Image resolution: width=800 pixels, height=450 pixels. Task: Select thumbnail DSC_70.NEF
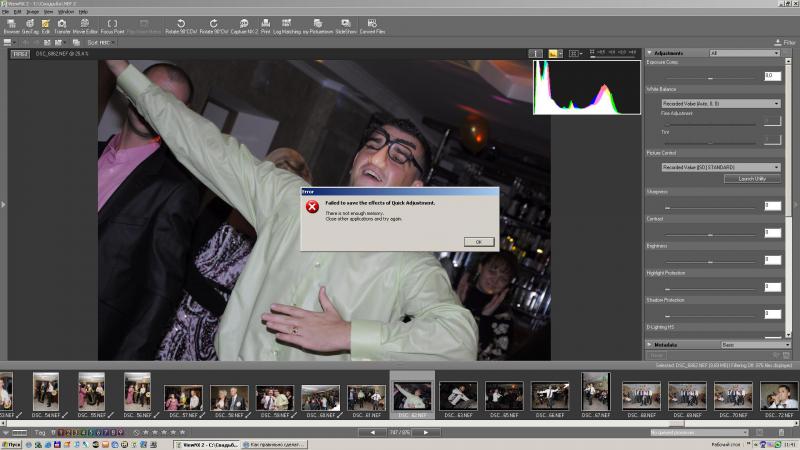733,396
